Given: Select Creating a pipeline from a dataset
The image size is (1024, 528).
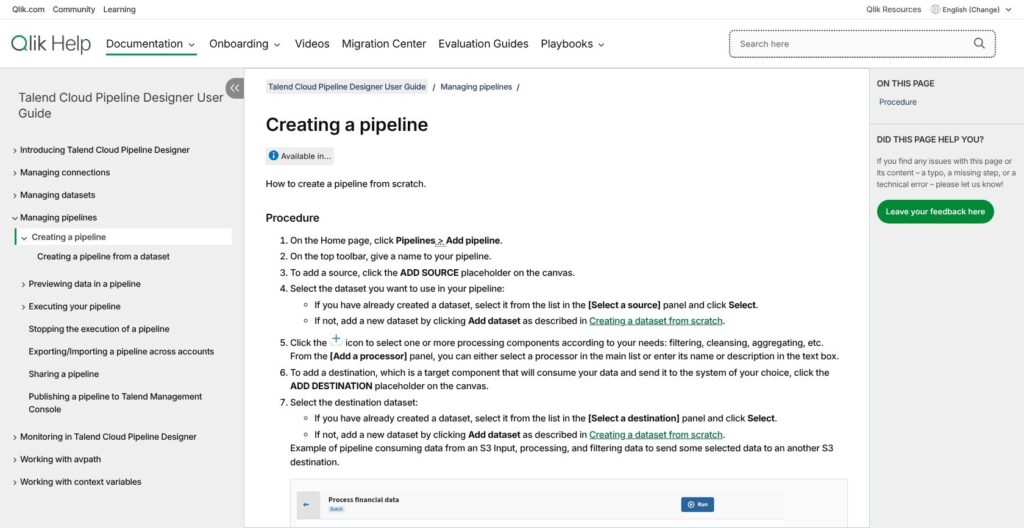Looking at the screenshot, I should [x=103, y=257].
